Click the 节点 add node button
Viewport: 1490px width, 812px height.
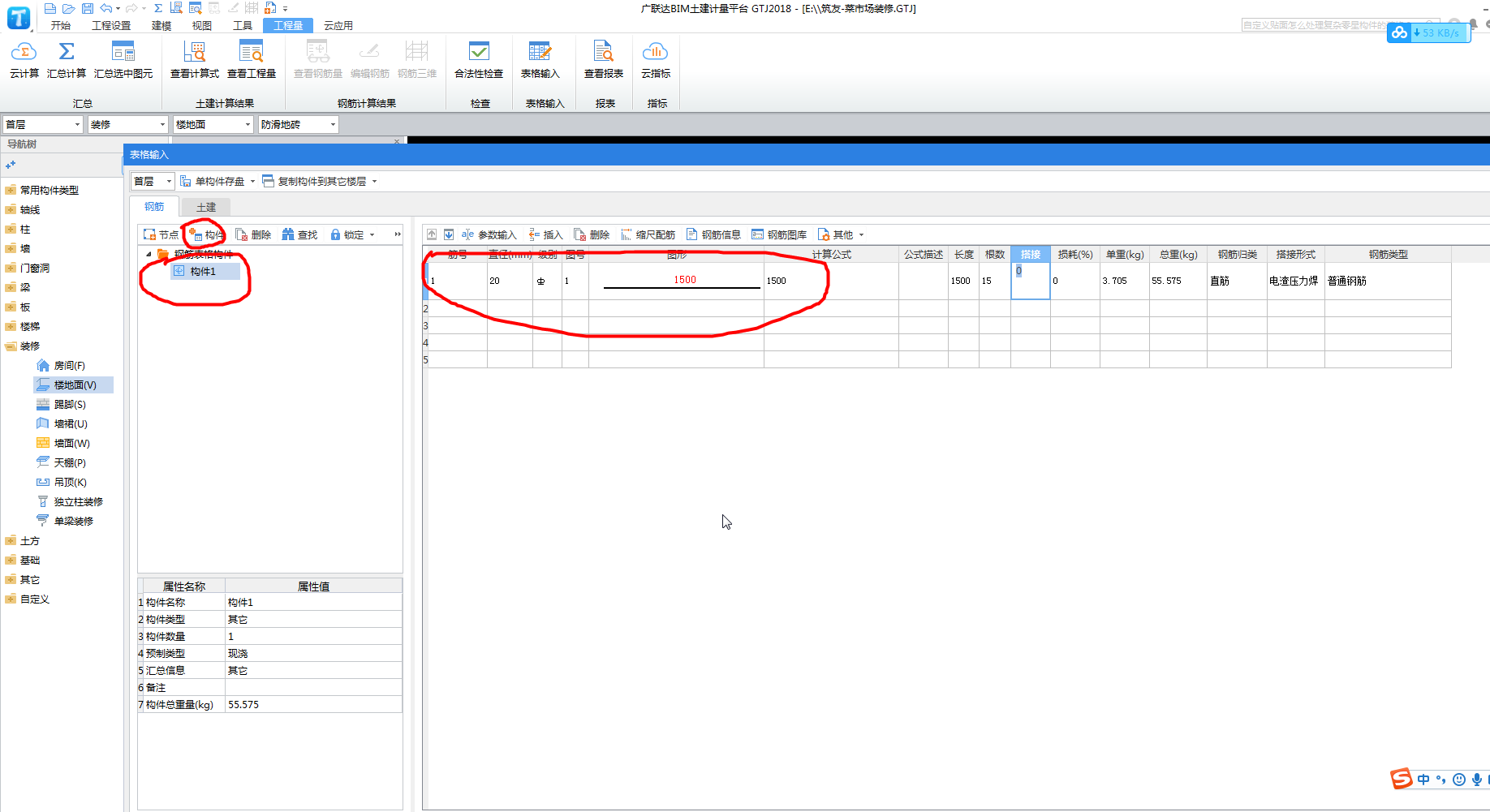[x=161, y=234]
